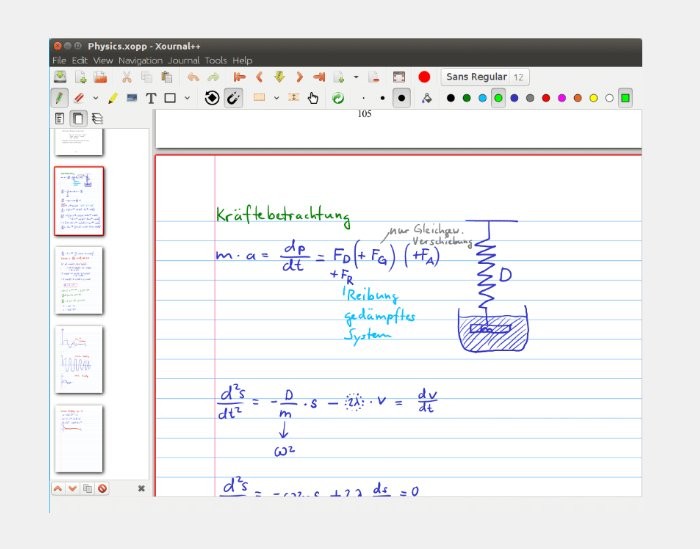
Task: Expand the selection tool dropdown arrow
Action: pyautogui.click(x=277, y=98)
